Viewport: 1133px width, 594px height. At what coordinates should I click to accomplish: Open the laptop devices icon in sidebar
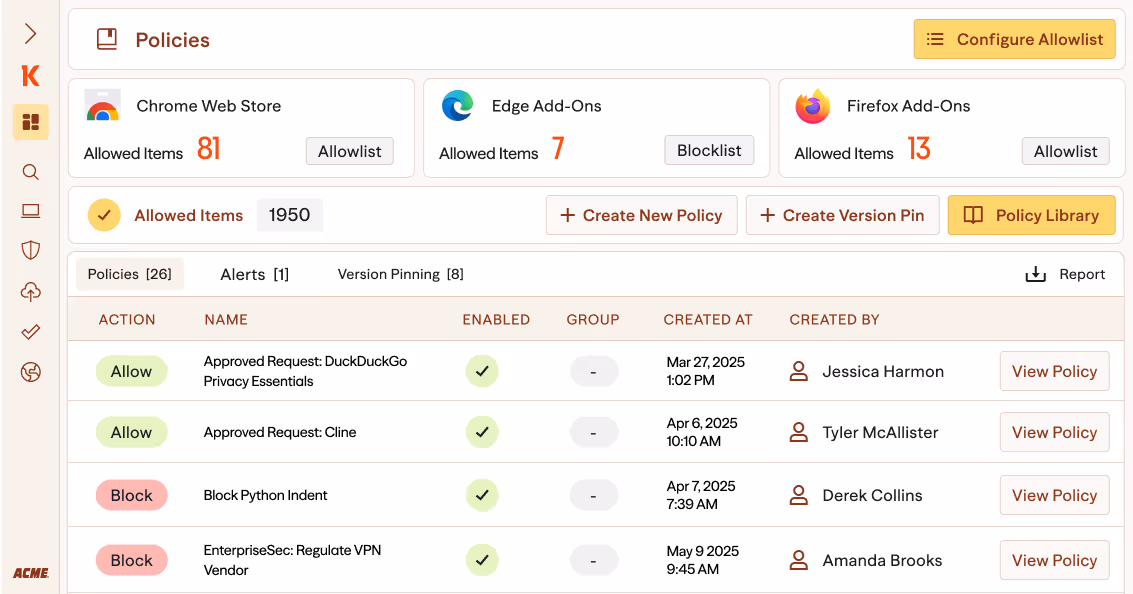[30, 211]
